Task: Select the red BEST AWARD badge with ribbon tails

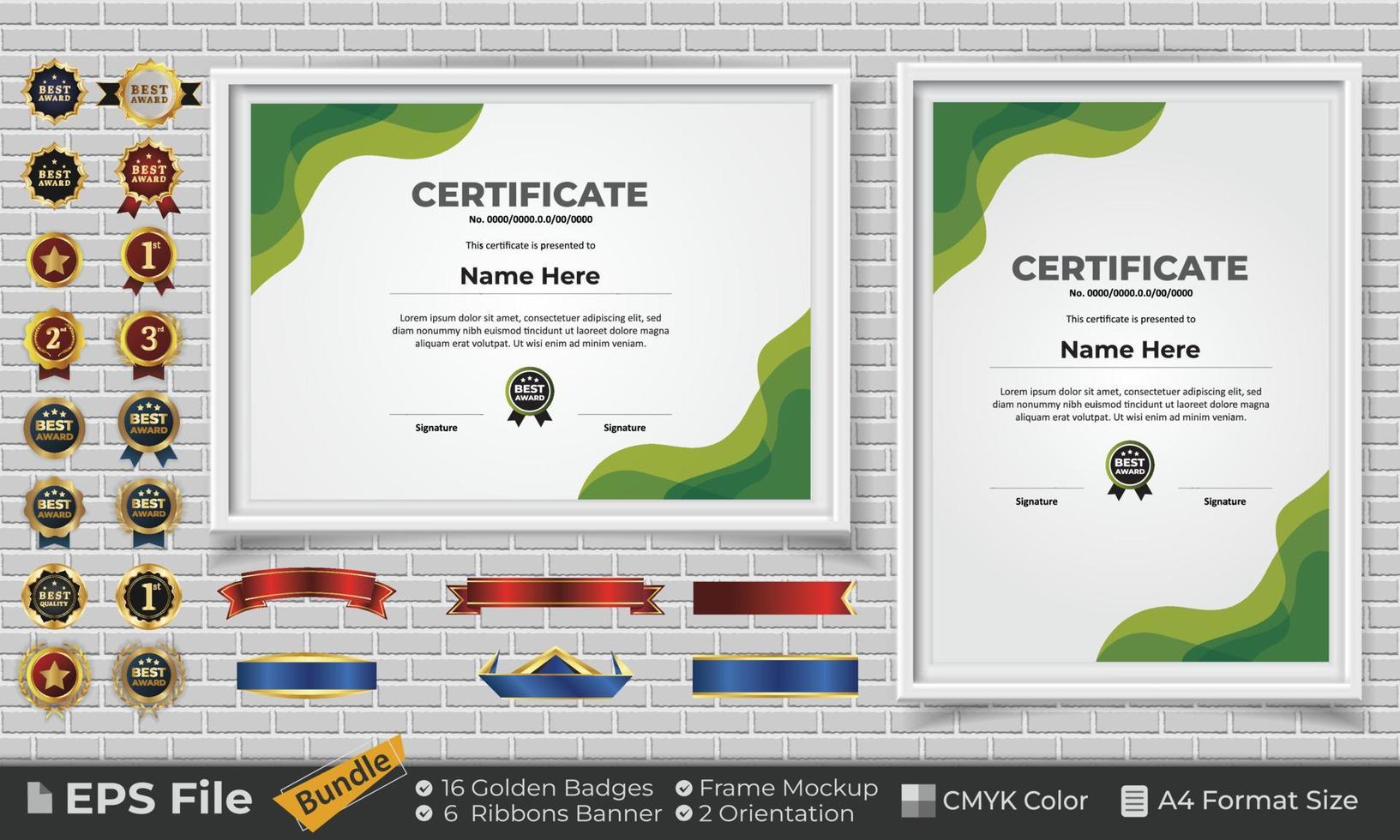Action: tap(148, 177)
